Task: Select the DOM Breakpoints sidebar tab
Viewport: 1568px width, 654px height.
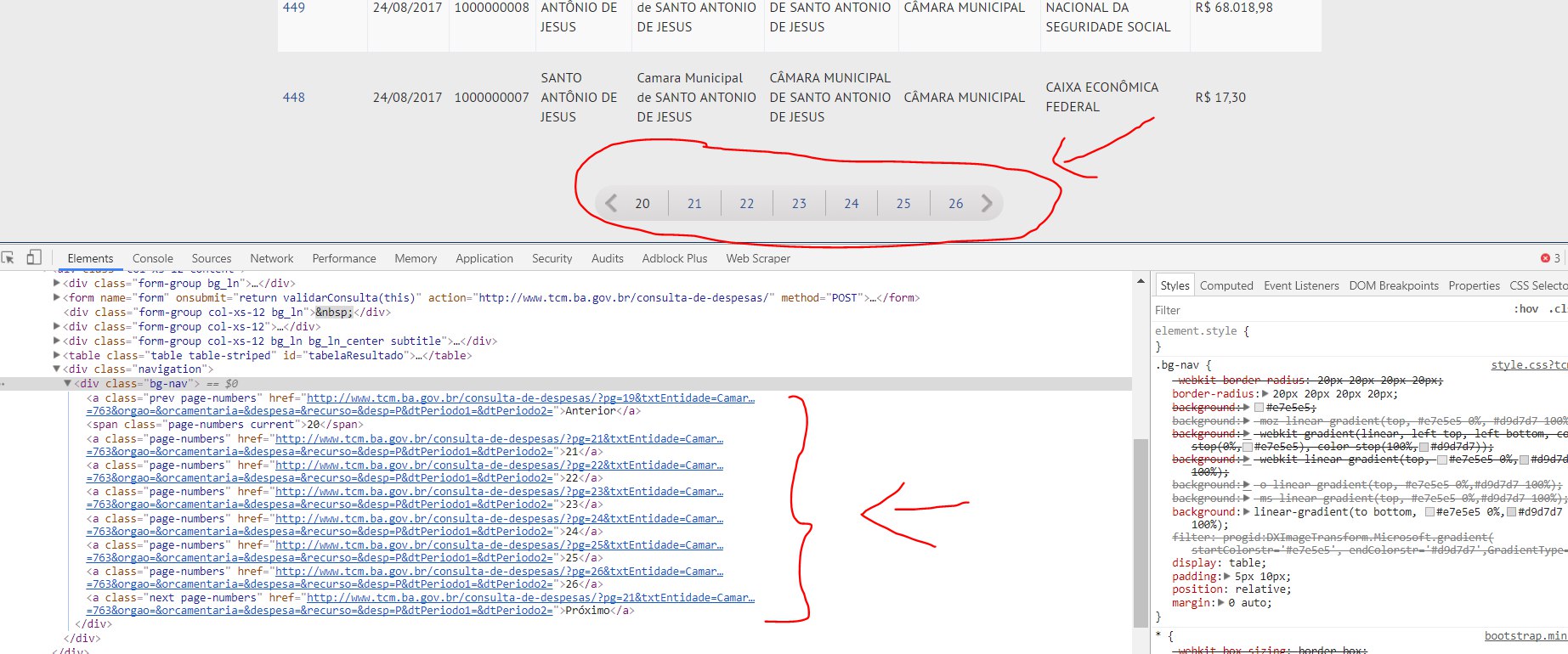Action: (1394, 285)
